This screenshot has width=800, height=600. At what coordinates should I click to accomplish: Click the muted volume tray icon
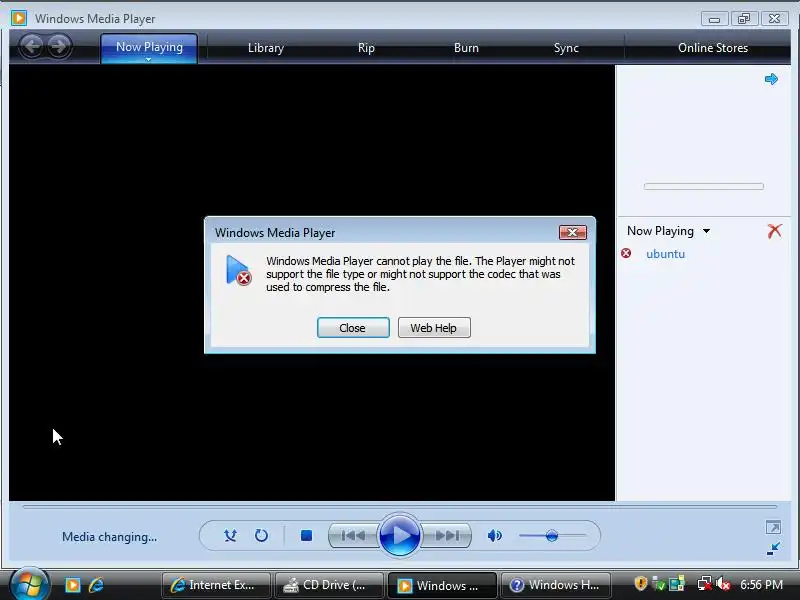point(723,583)
